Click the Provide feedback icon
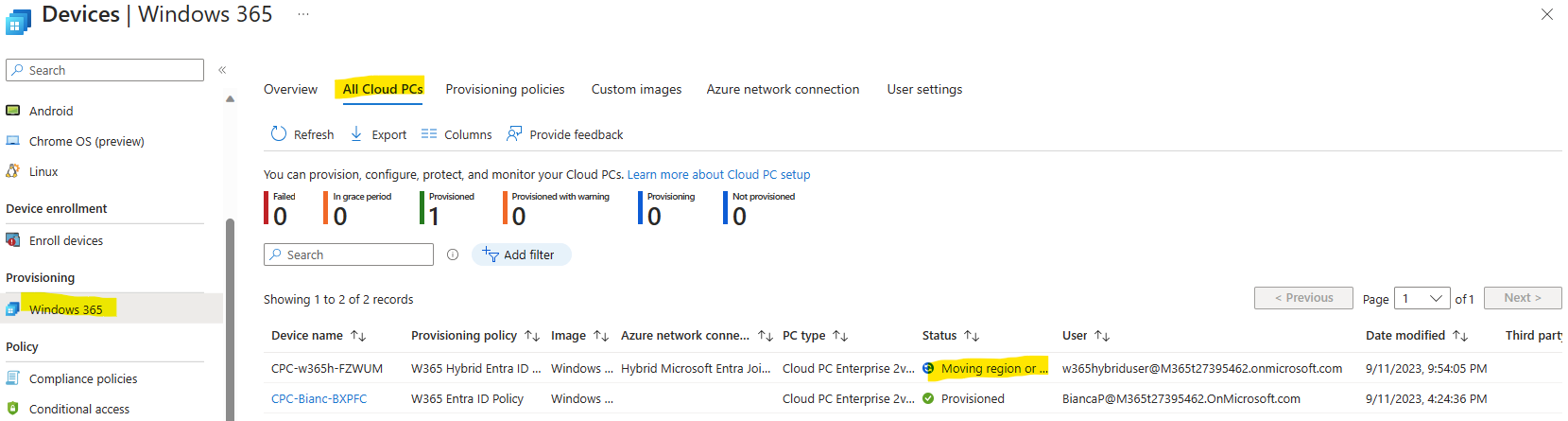The image size is (1568, 421). tap(514, 134)
